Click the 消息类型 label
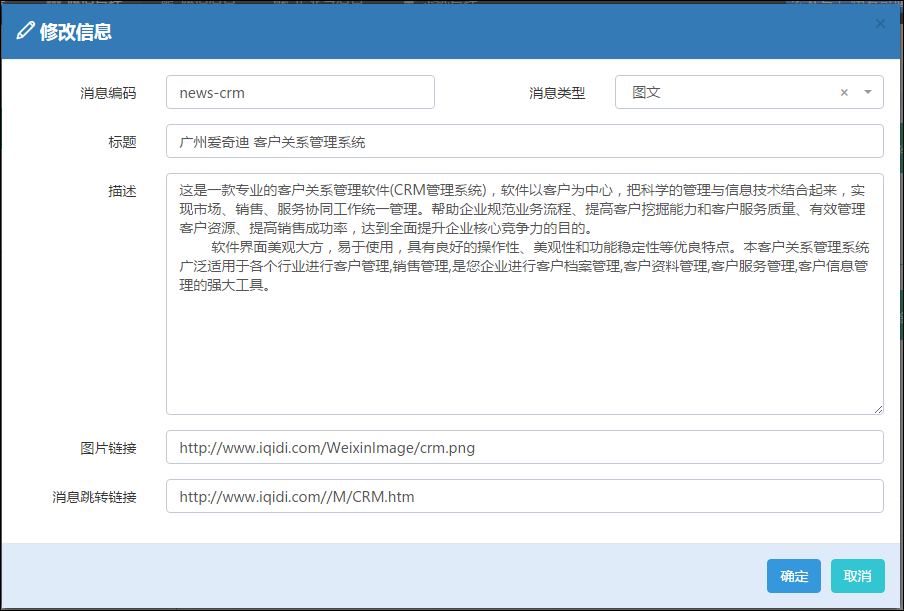Viewport: 904px width, 611px height. coord(558,93)
